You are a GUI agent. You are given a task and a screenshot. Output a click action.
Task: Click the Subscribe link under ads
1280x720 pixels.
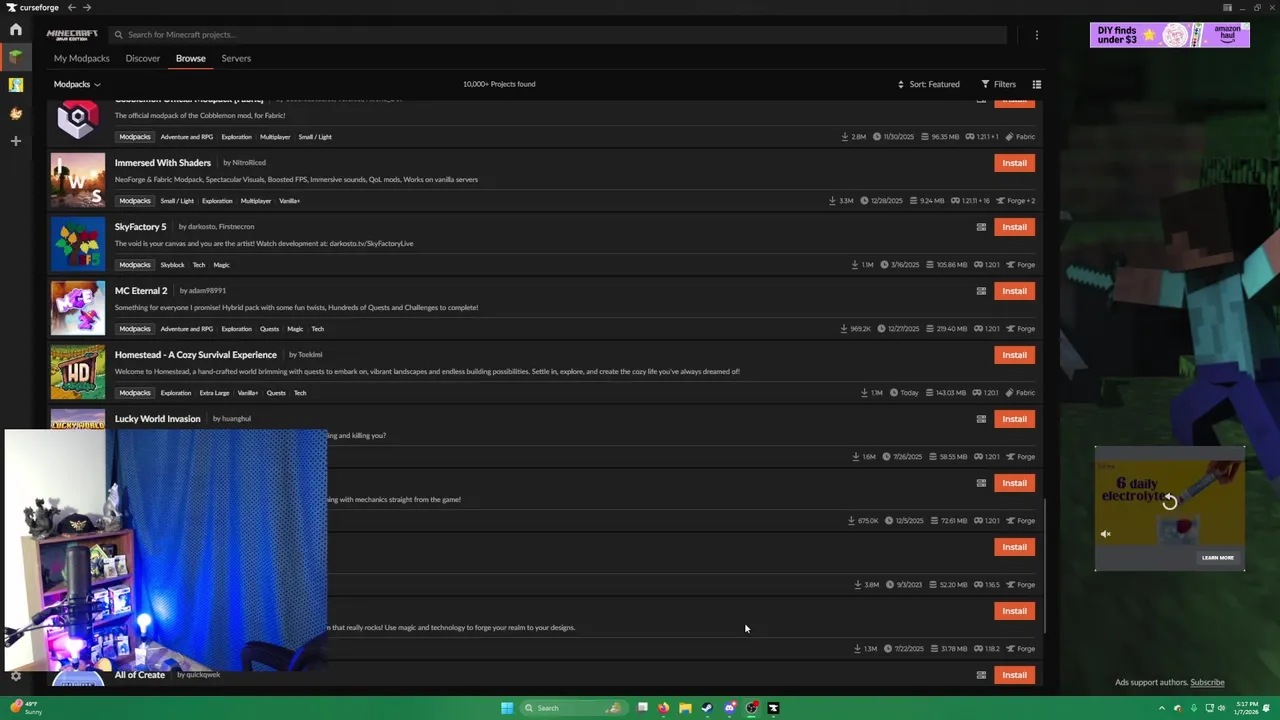tap(1207, 682)
